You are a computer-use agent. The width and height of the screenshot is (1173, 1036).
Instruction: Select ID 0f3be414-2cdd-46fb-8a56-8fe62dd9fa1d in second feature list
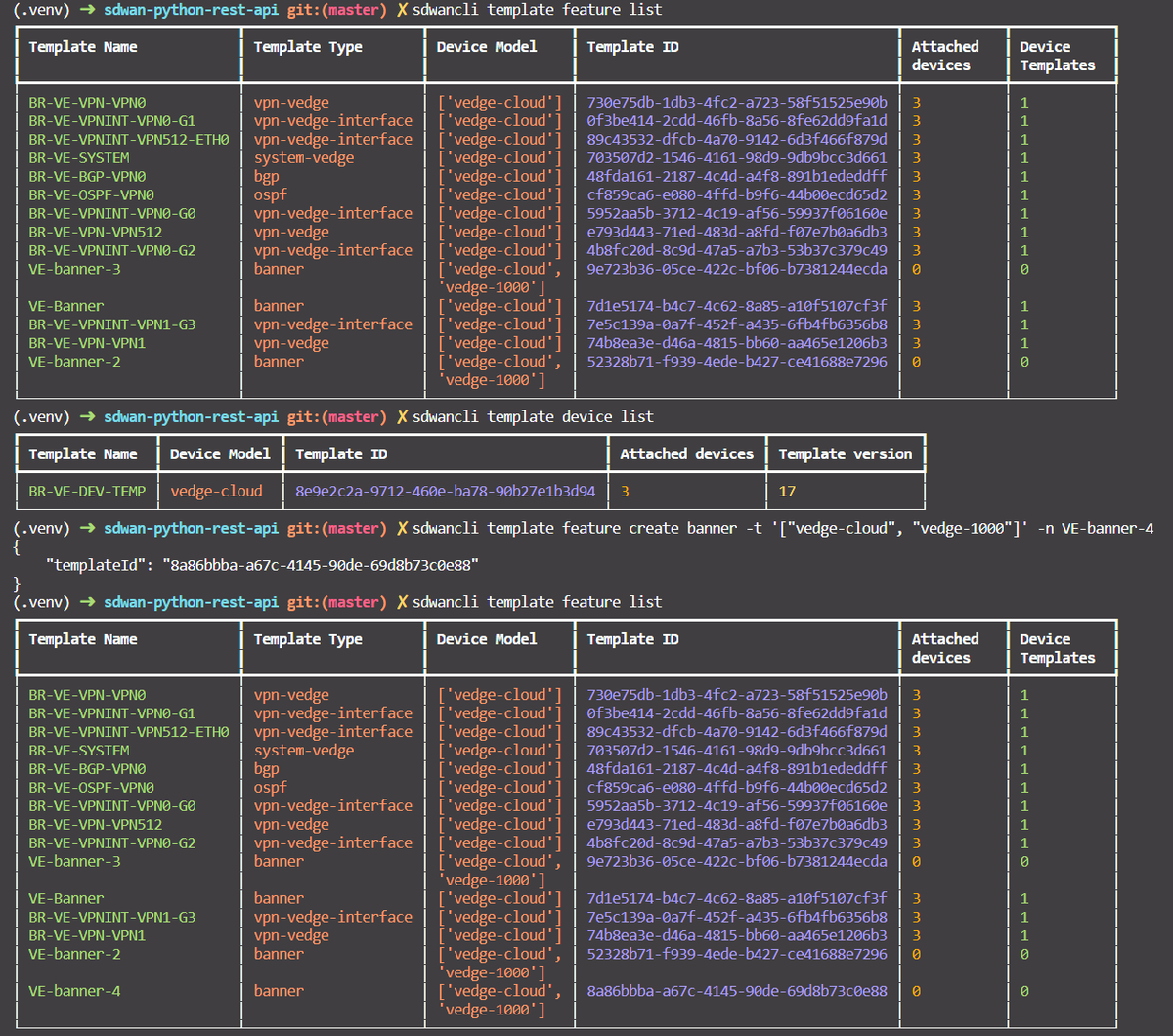[x=737, y=712]
